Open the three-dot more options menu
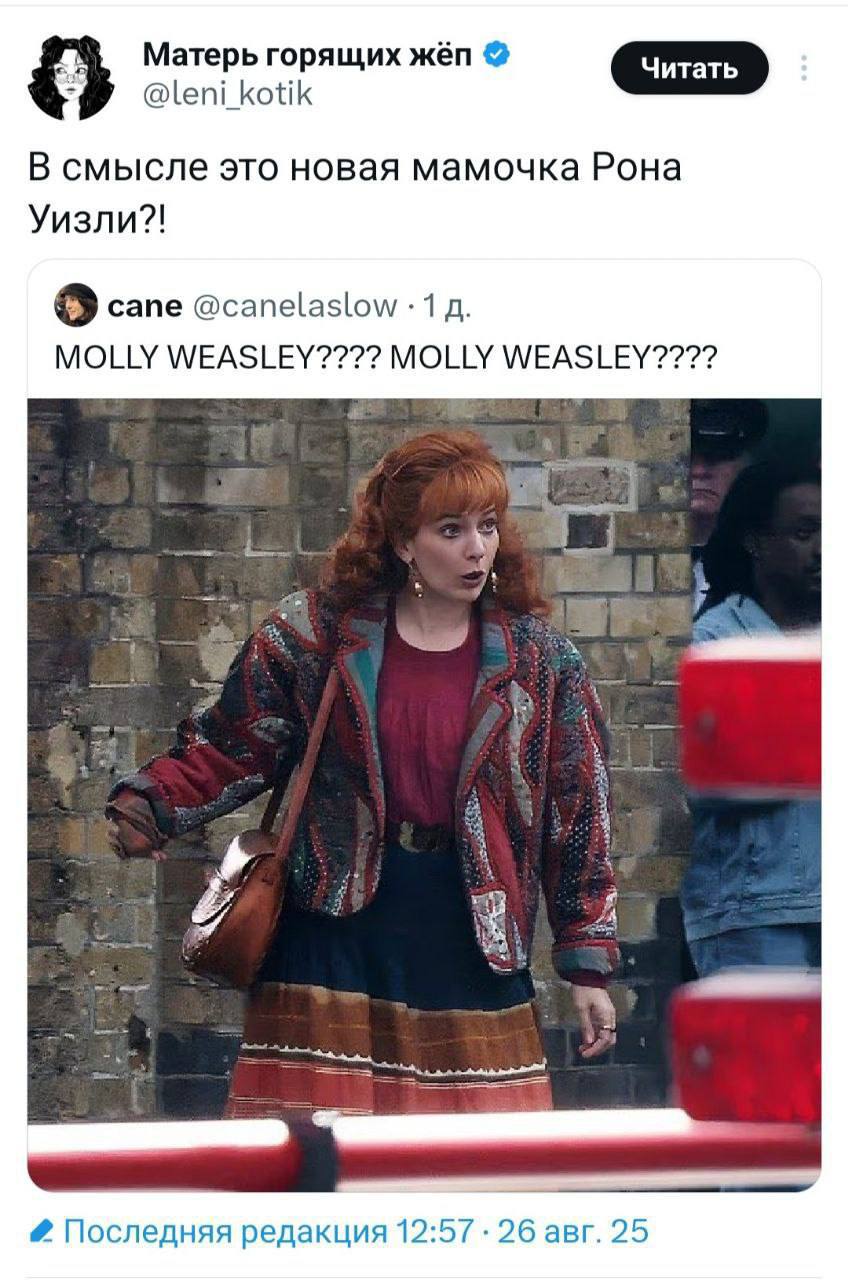This screenshot has height=1280, width=848. 804,68
